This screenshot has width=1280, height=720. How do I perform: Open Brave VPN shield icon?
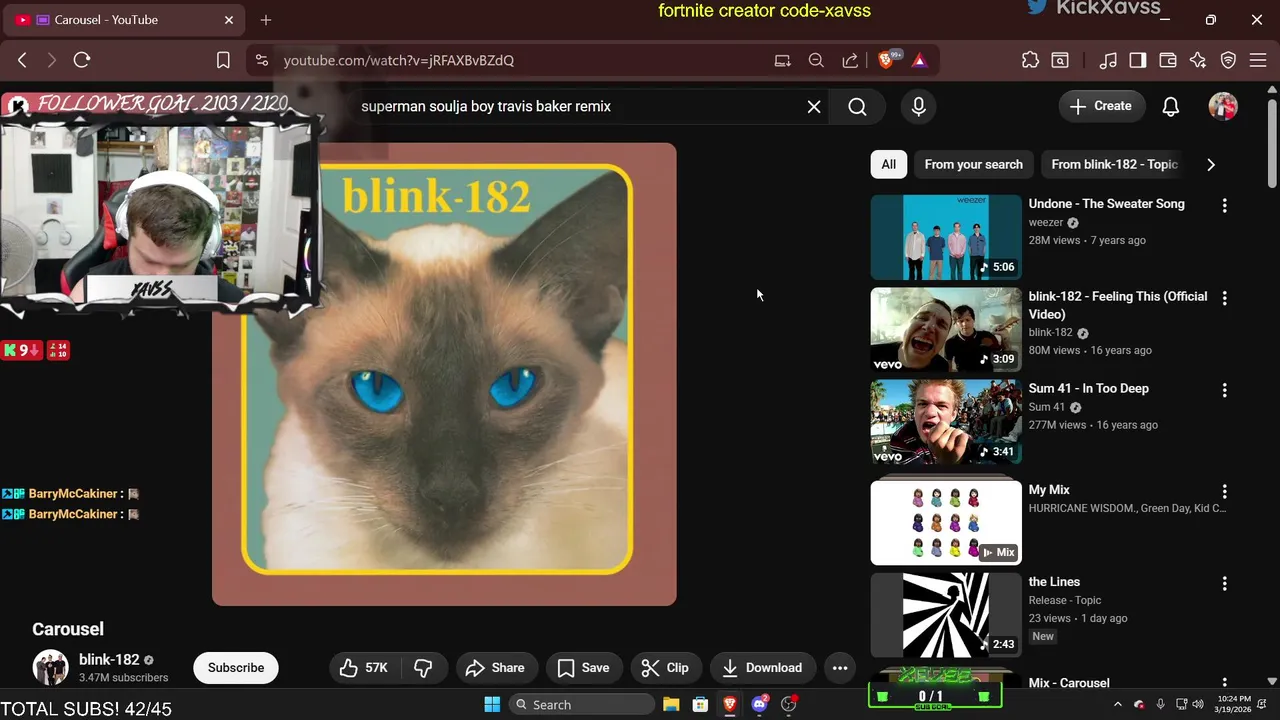1229,60
